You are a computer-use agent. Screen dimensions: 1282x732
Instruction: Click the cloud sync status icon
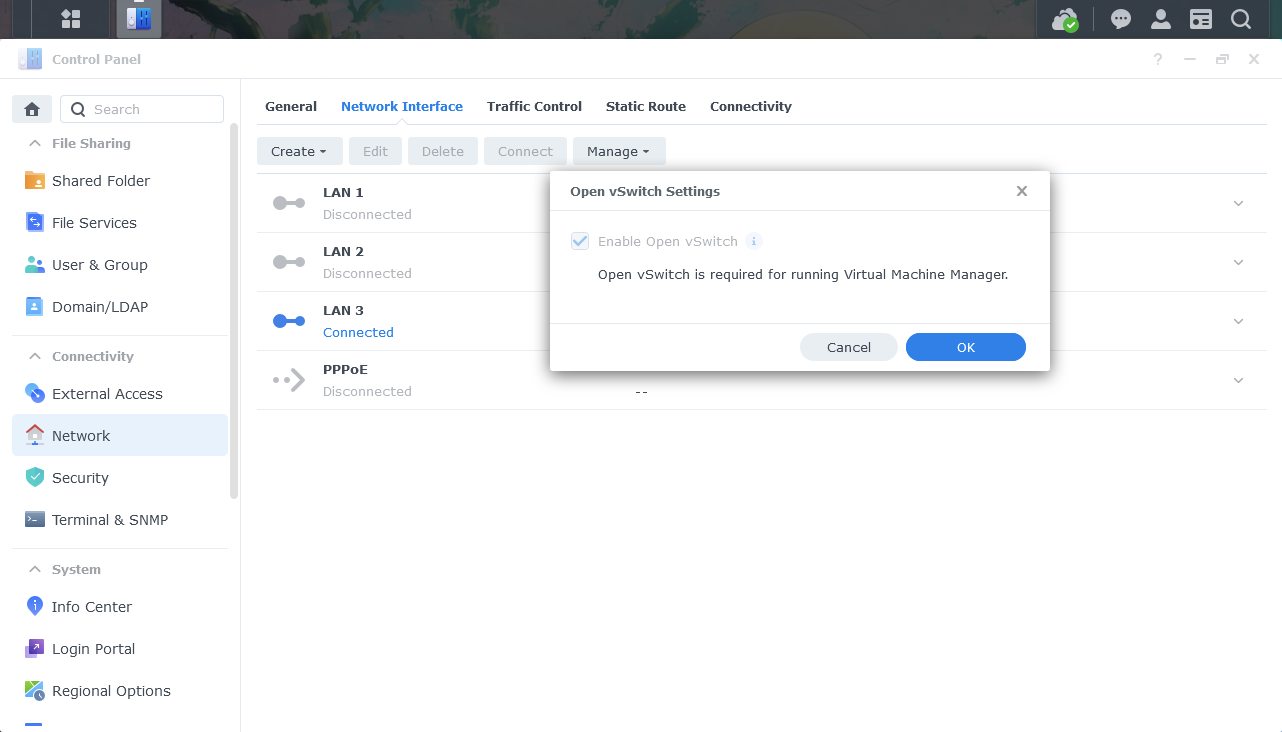tap(1065, 19)
